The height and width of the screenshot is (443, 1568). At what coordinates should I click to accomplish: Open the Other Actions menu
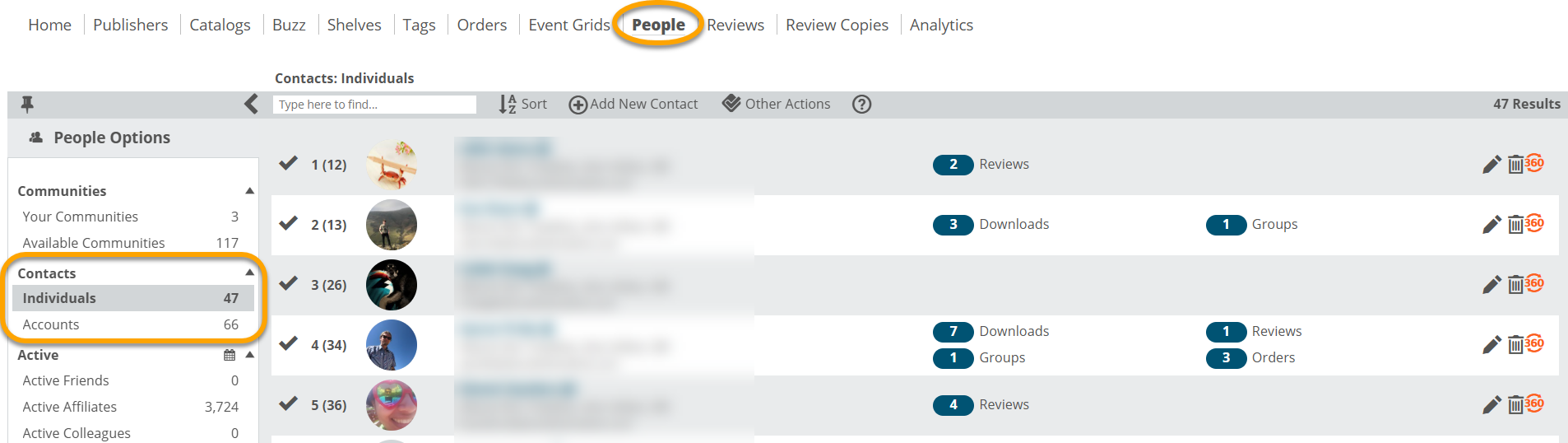point(777,104)
